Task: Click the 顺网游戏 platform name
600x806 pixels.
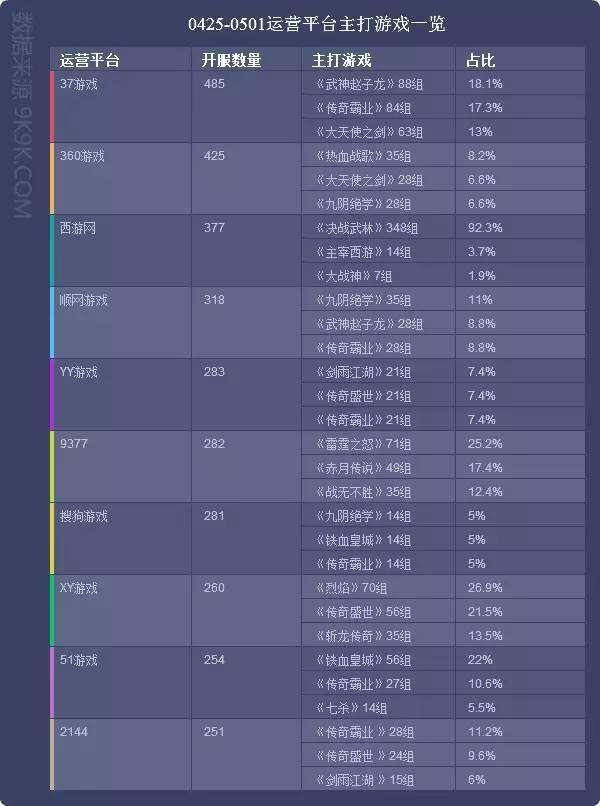Action: click(84, 300)
